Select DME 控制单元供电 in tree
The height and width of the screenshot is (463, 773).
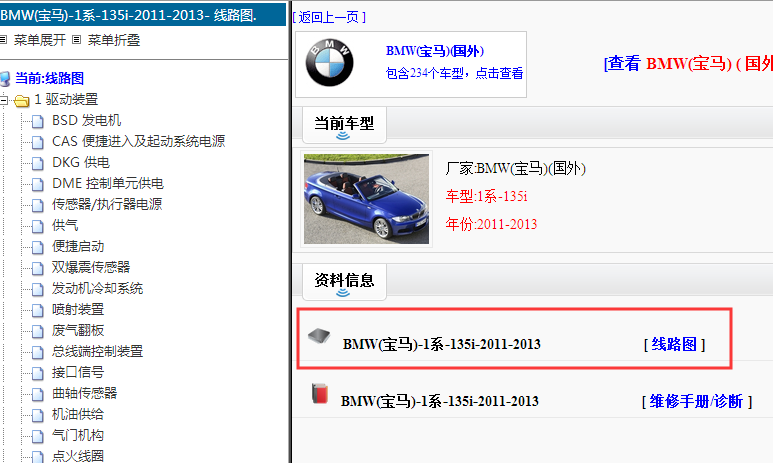(x=107, y=183)
